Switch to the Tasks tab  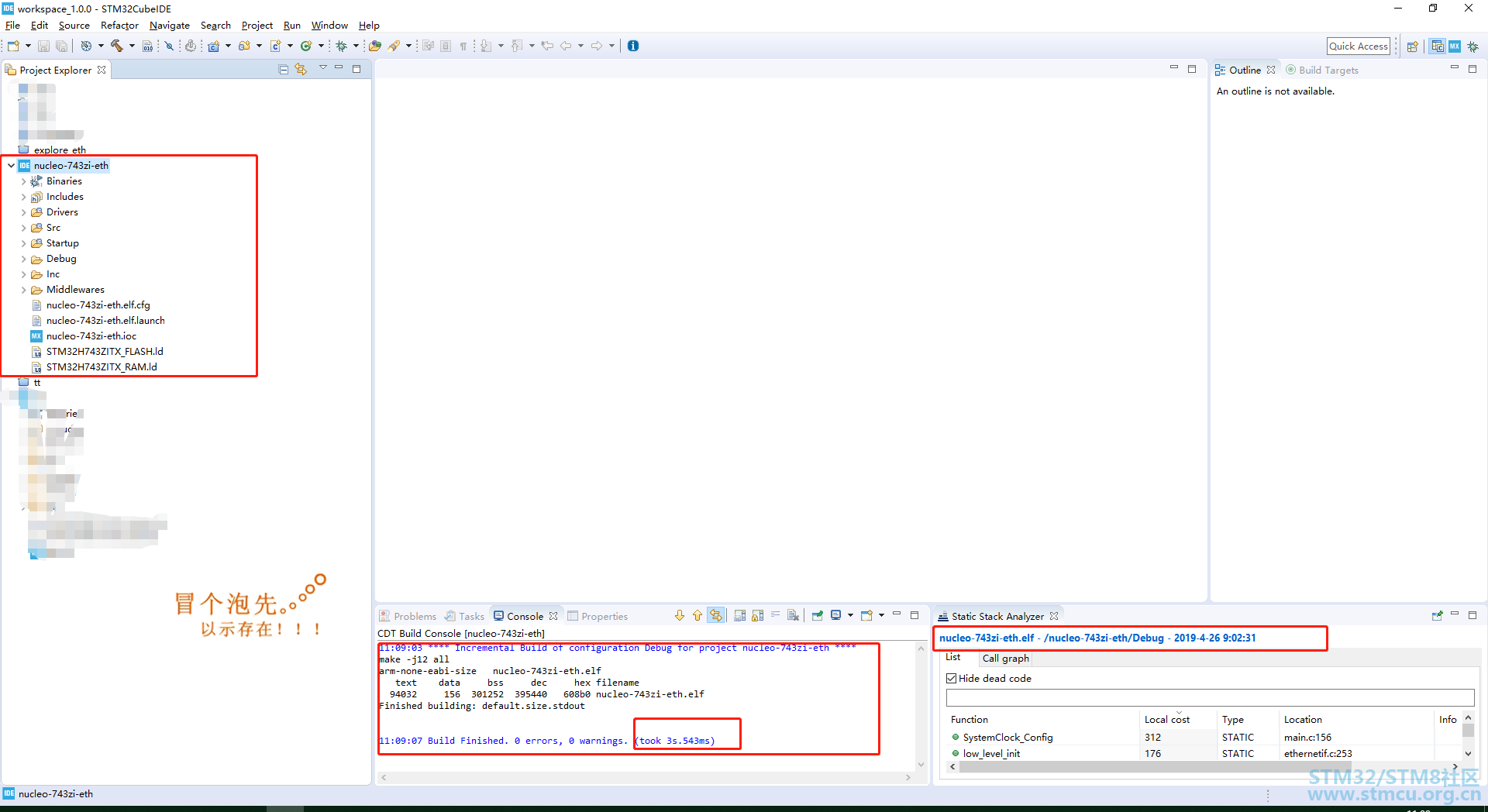(464, 617)
